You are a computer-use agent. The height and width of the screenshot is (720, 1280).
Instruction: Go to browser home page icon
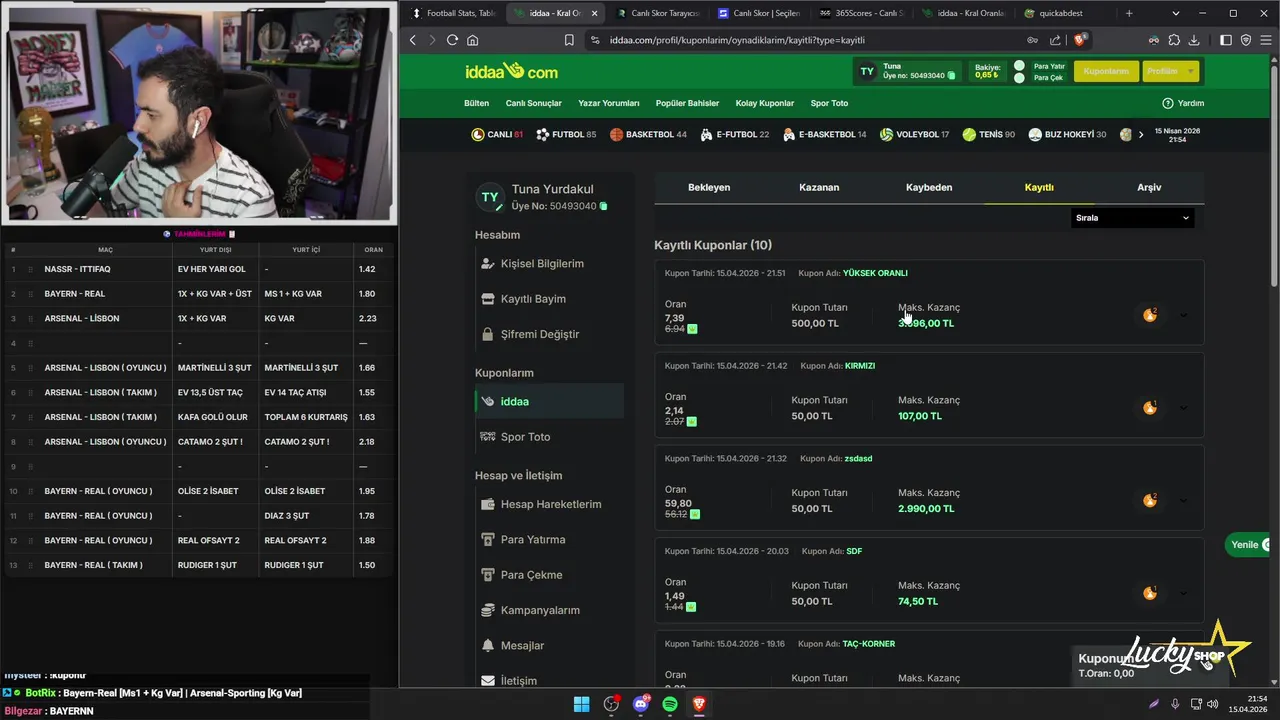click(x=473, y=40)
